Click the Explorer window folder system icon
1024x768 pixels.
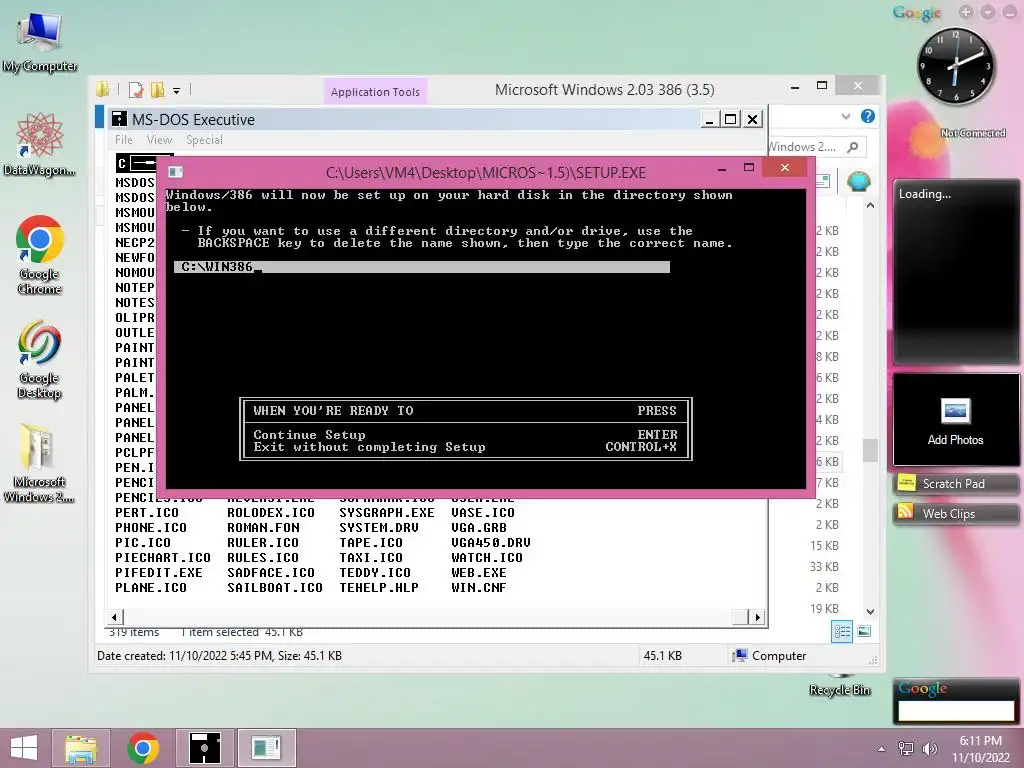click(103, 89)
